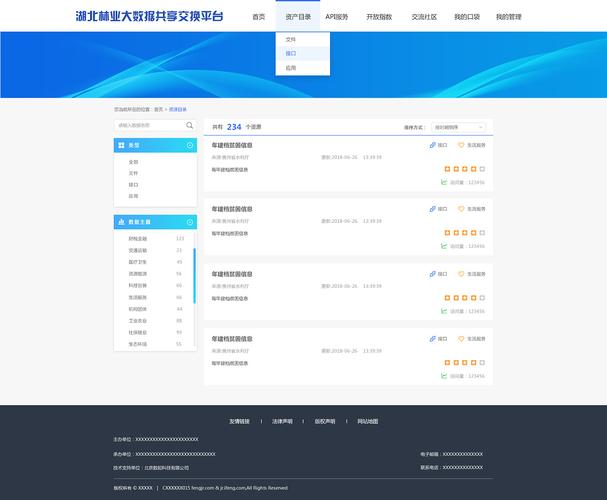Select the 科技创新 data theme
The image size is (607, 500).
point(137,286)
